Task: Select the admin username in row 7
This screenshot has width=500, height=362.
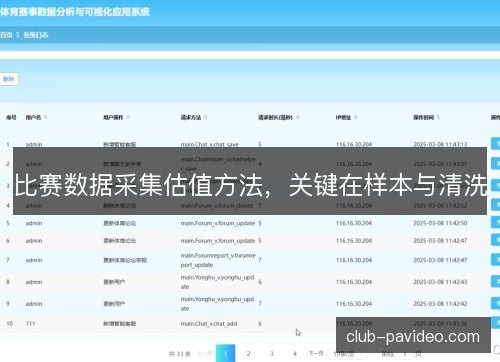Action: coord(34,260)
